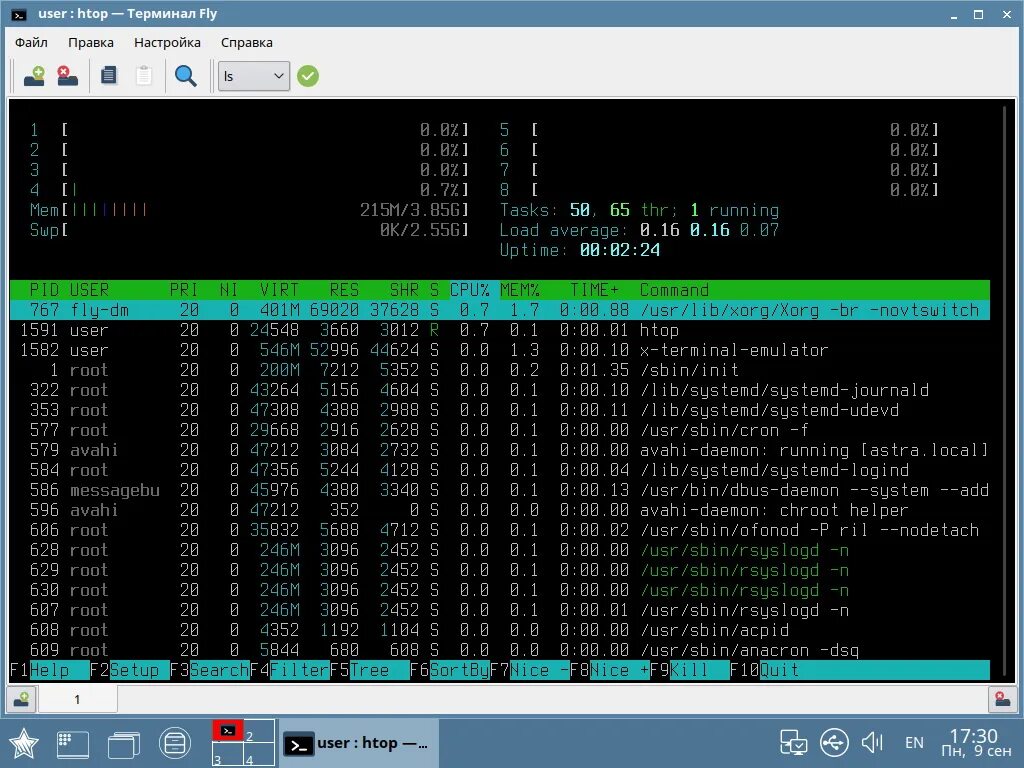Viewport: 1024px width, 768px height.
Task: Open search with the magnifier icon
Action: coord(185,75)
